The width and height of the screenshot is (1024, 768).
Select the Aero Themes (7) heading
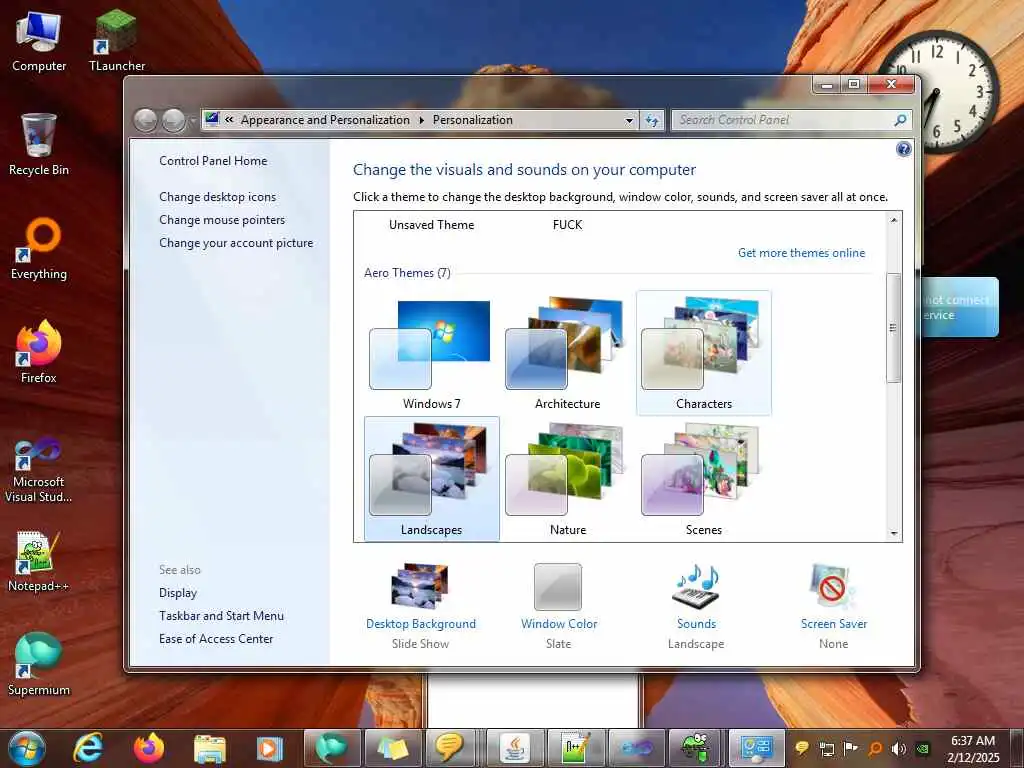408,273
